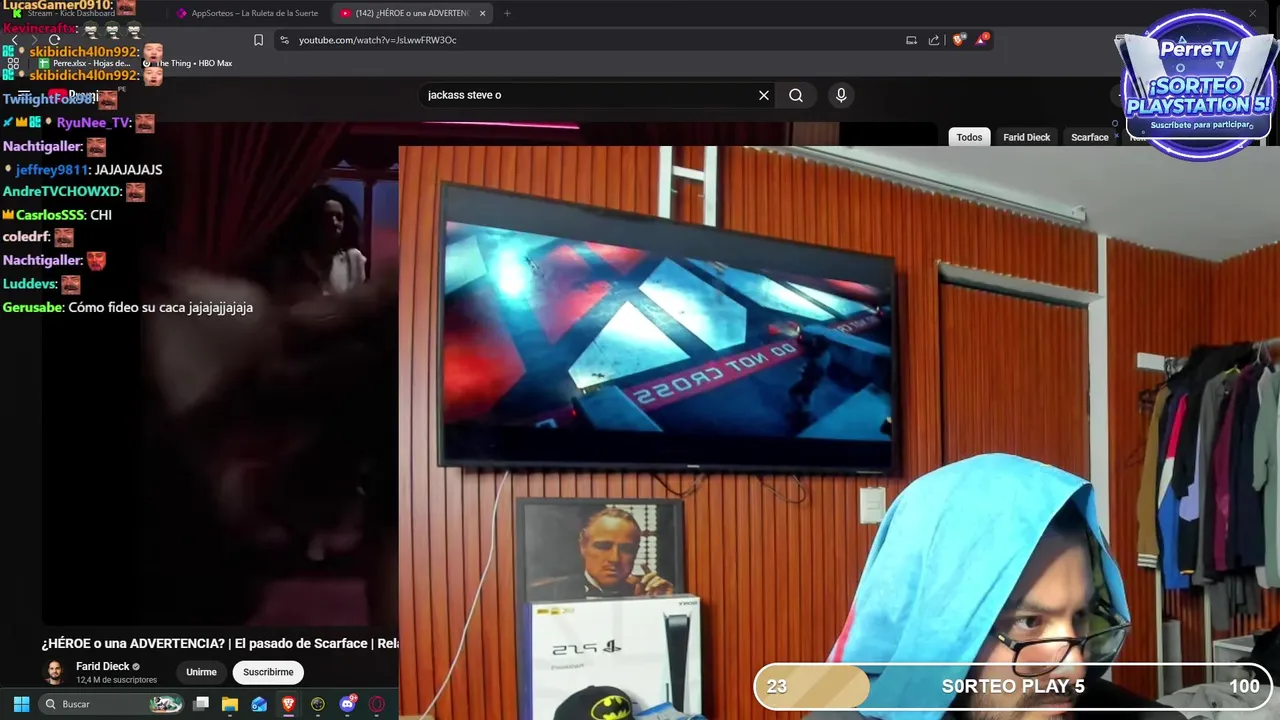
Task: Open File Explorer from the taskbar
Action: 230,704
